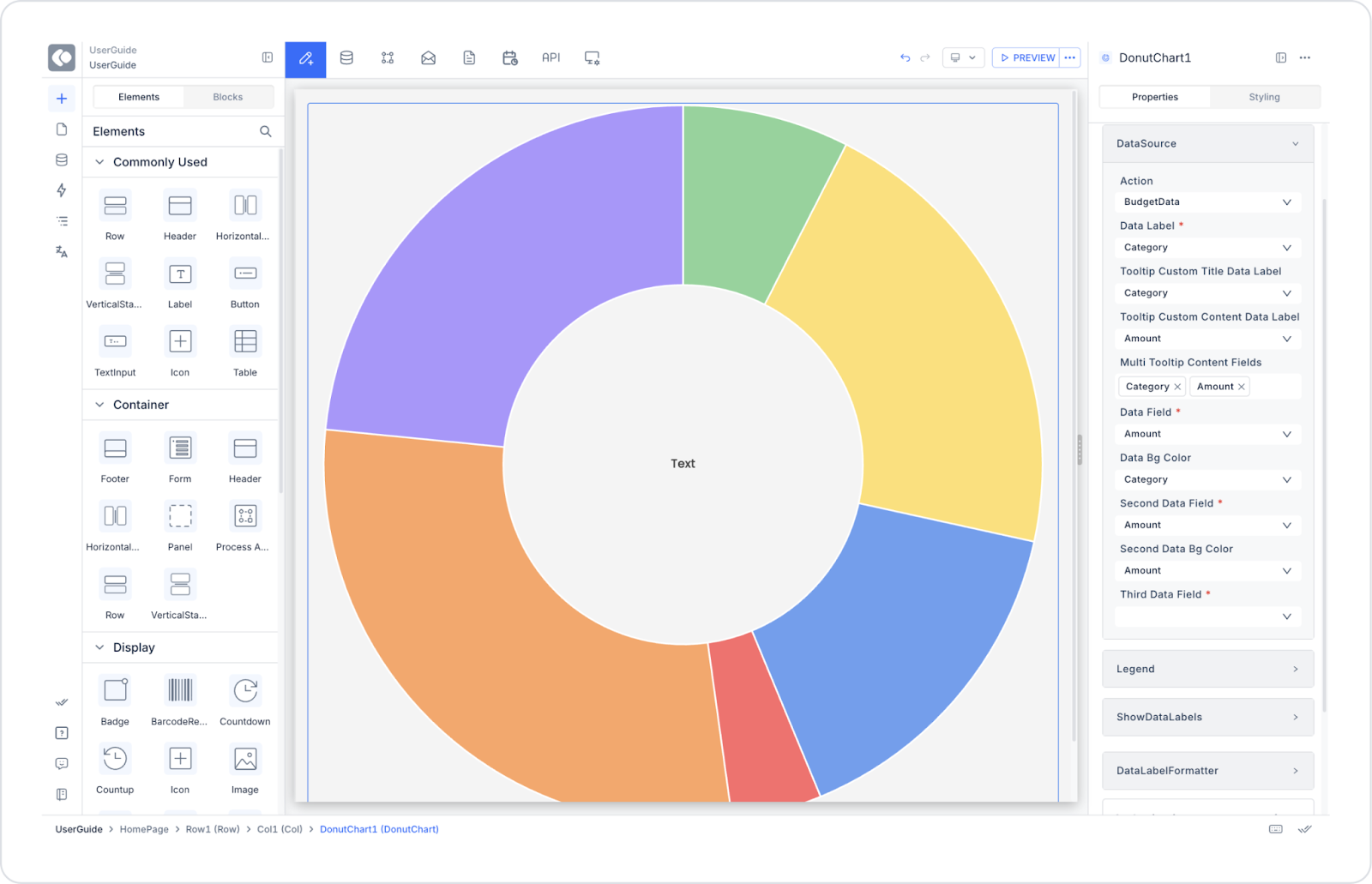Viewport: 1372px width, 884px height.
Task: Switch to the Styling tab
Action: click(x=1264, y=97)
